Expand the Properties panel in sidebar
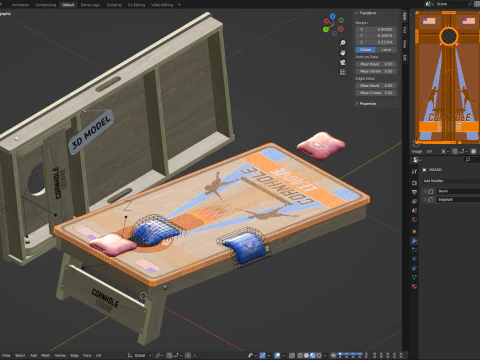Viewport: 480px width, 360px height. pyautogui.click(x=357, y=104)
